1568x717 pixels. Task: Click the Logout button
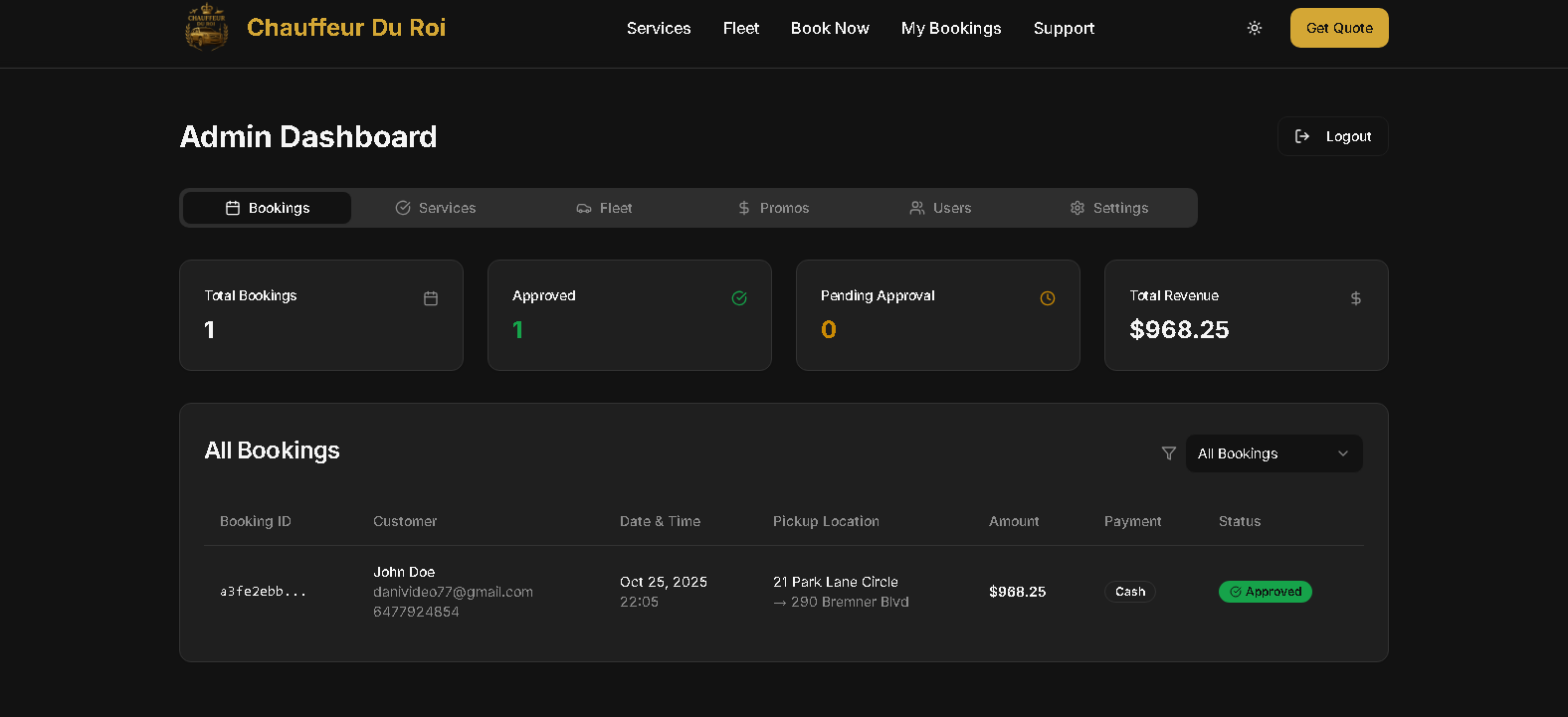(x=1332, y=136)
